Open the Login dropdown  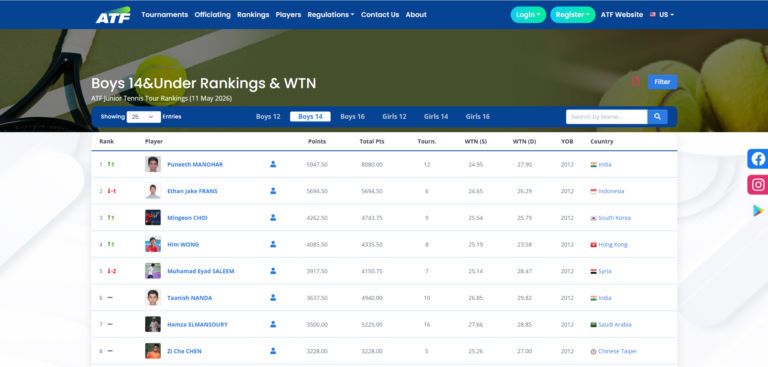(x=528, y=15)
